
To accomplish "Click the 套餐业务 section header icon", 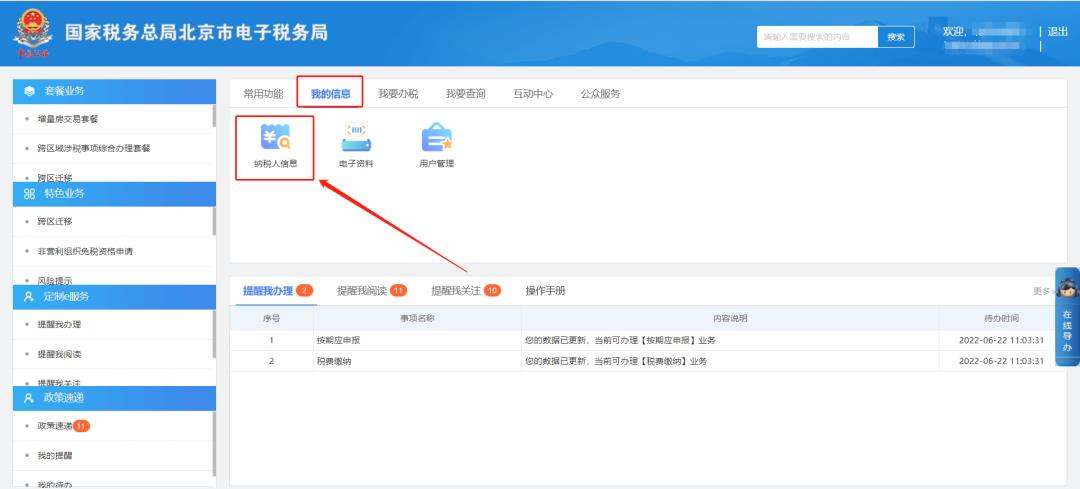I will click(29, 91).
